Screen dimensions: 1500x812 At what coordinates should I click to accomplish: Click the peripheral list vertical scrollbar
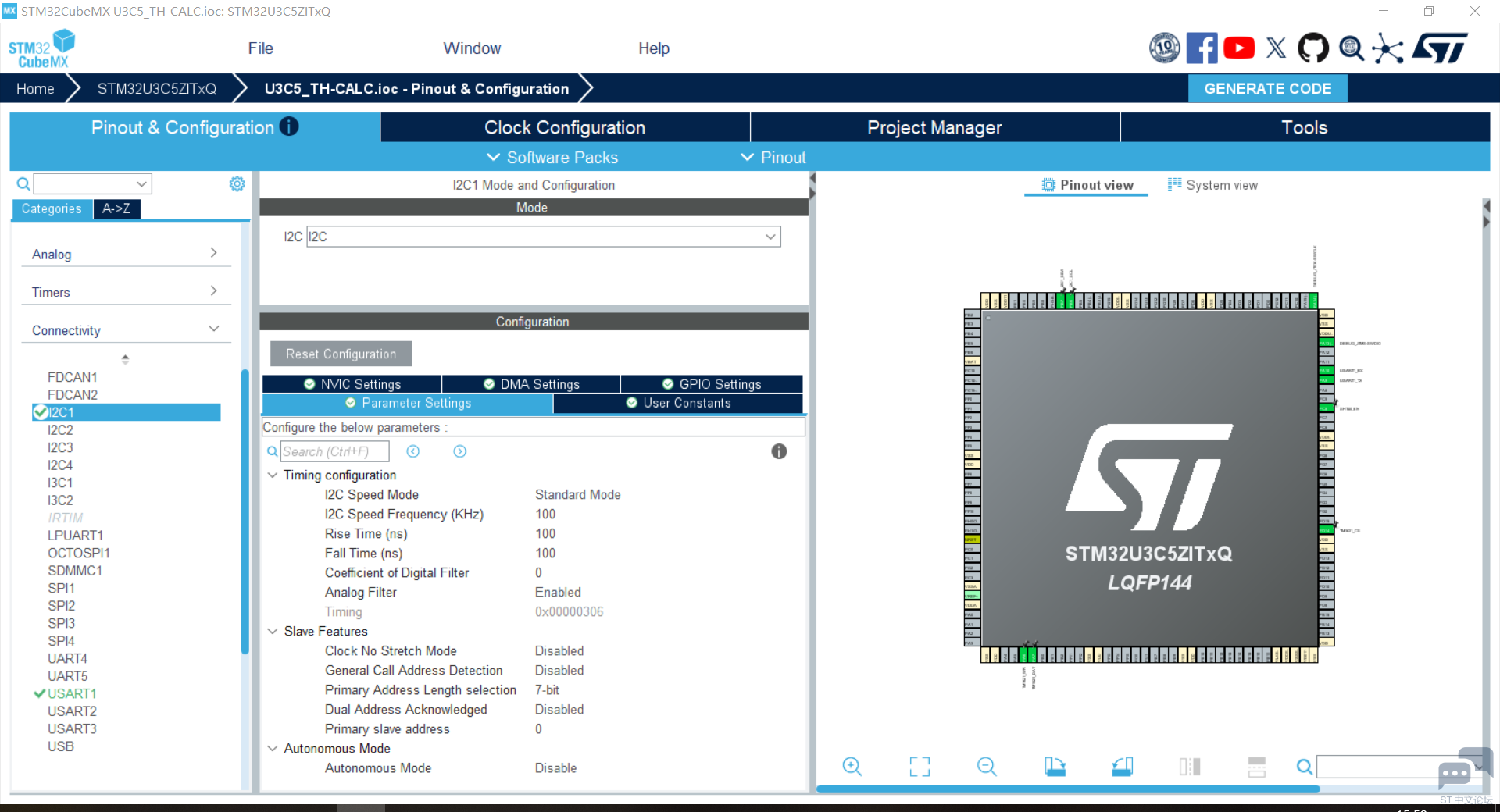click(x=245, y=511)
